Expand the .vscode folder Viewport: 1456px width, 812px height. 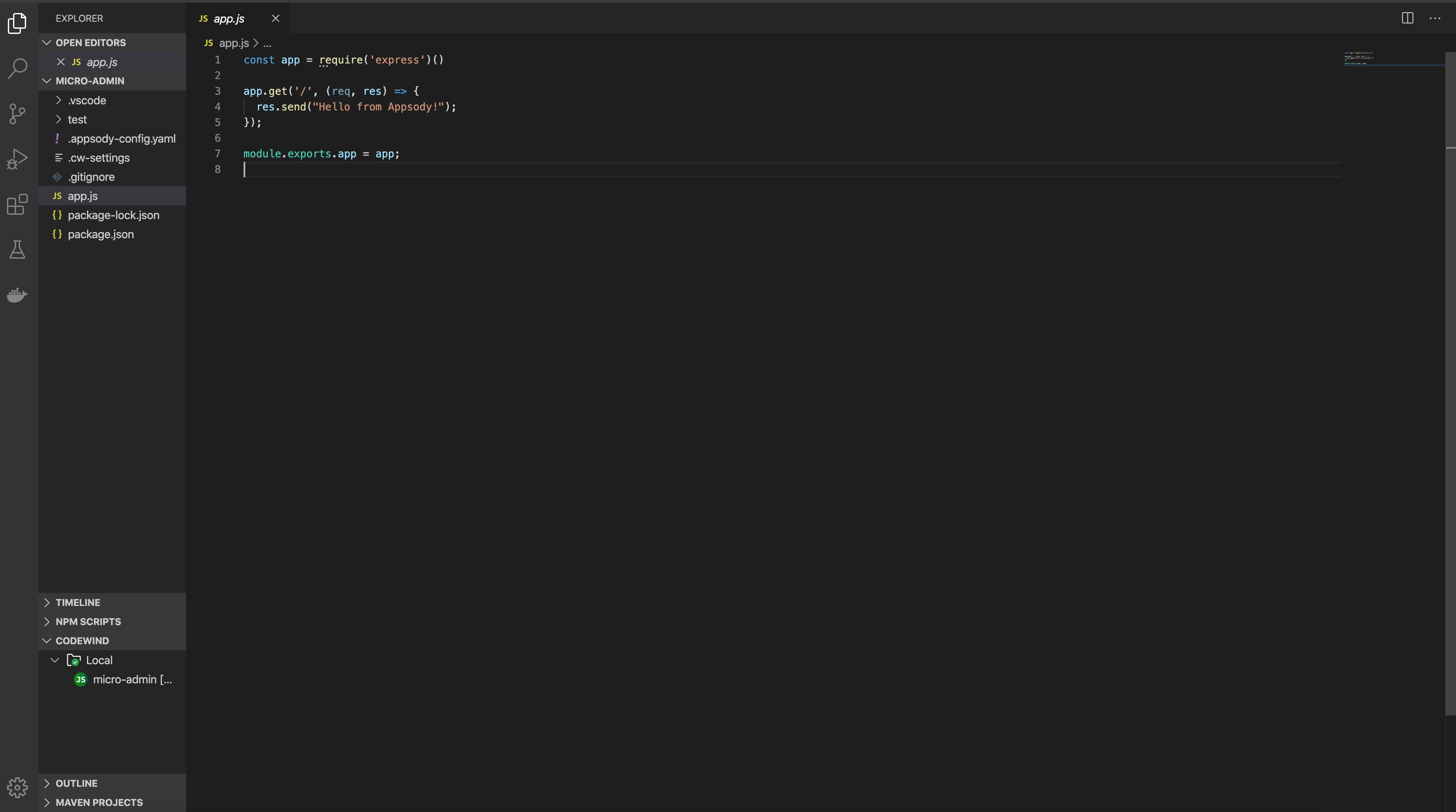point(87,100)
